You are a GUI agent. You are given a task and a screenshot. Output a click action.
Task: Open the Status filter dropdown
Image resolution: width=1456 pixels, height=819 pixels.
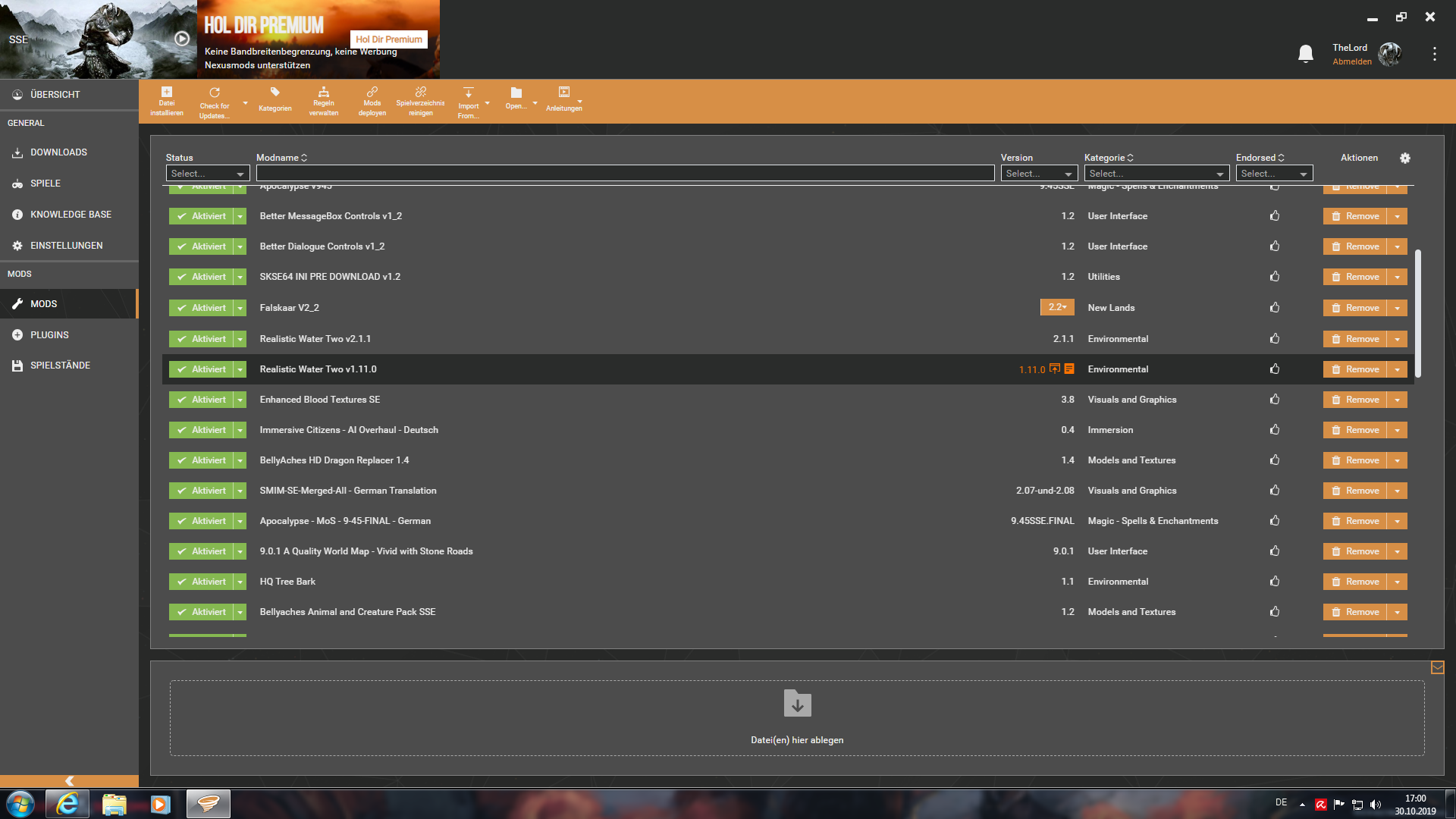207,174
